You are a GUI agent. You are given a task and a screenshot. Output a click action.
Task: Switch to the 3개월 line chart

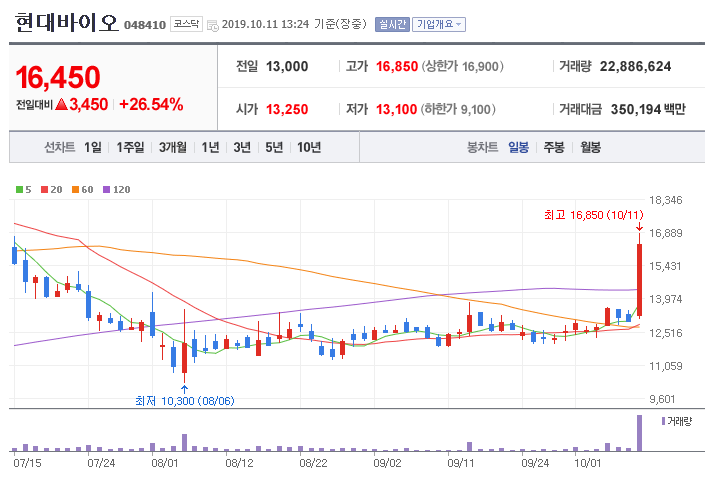[x=173, y=147]
